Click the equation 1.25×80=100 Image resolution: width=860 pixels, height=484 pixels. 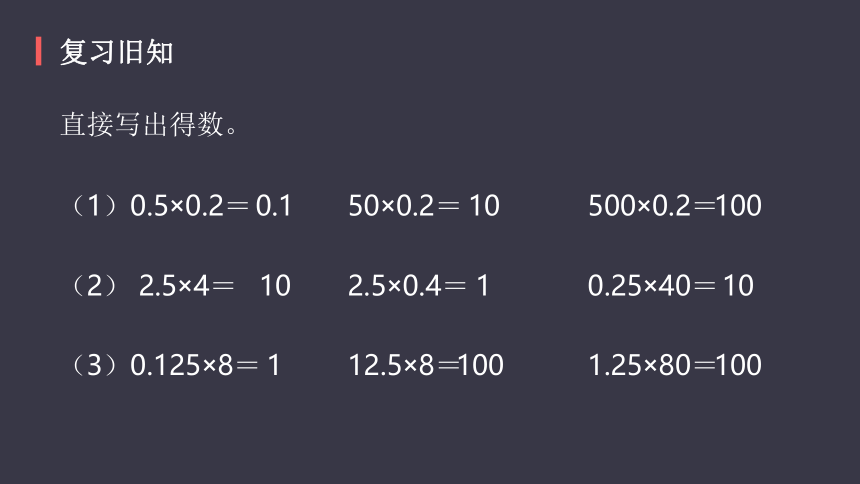[x=675, y=365]
